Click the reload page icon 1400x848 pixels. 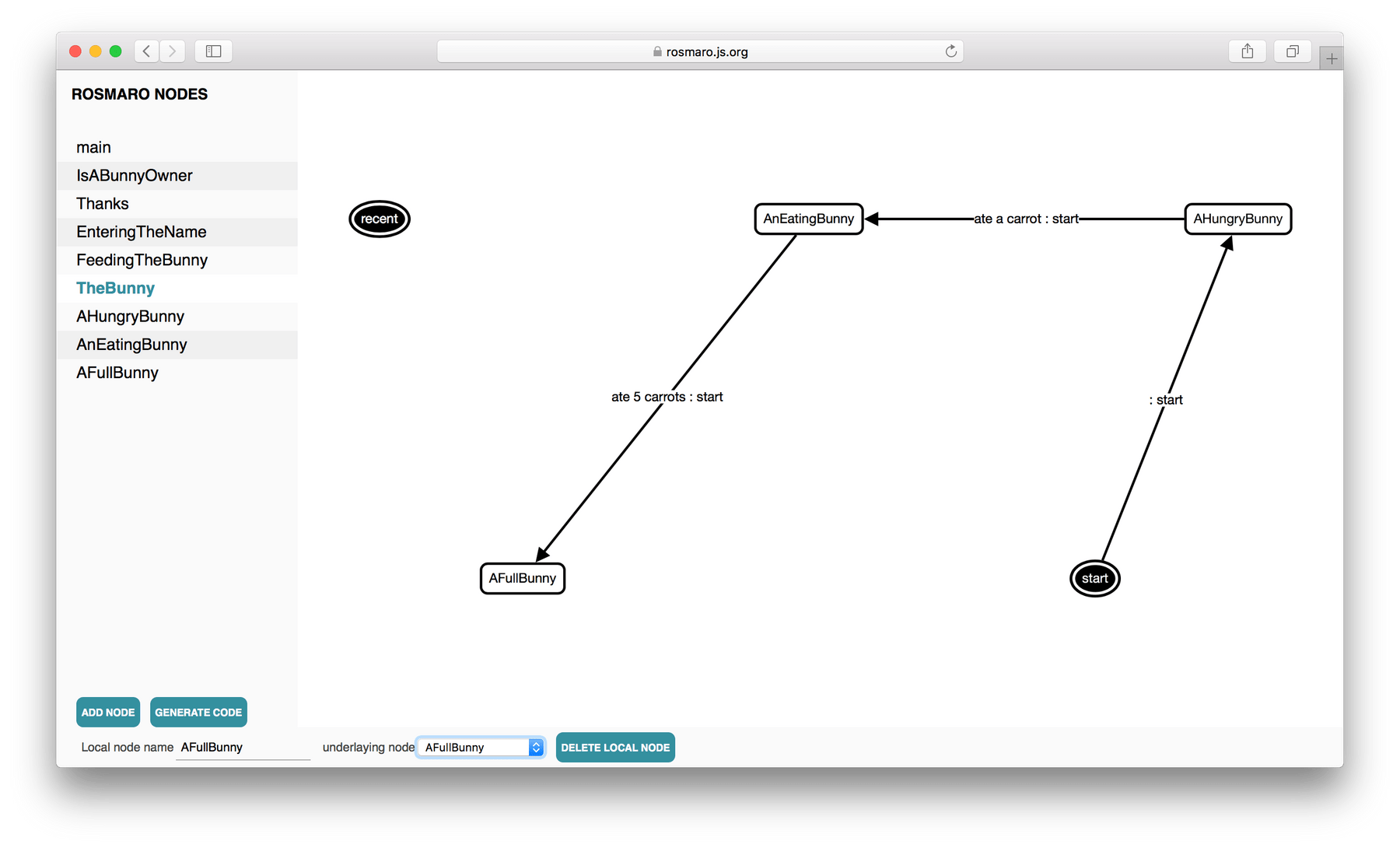[950, 51]
